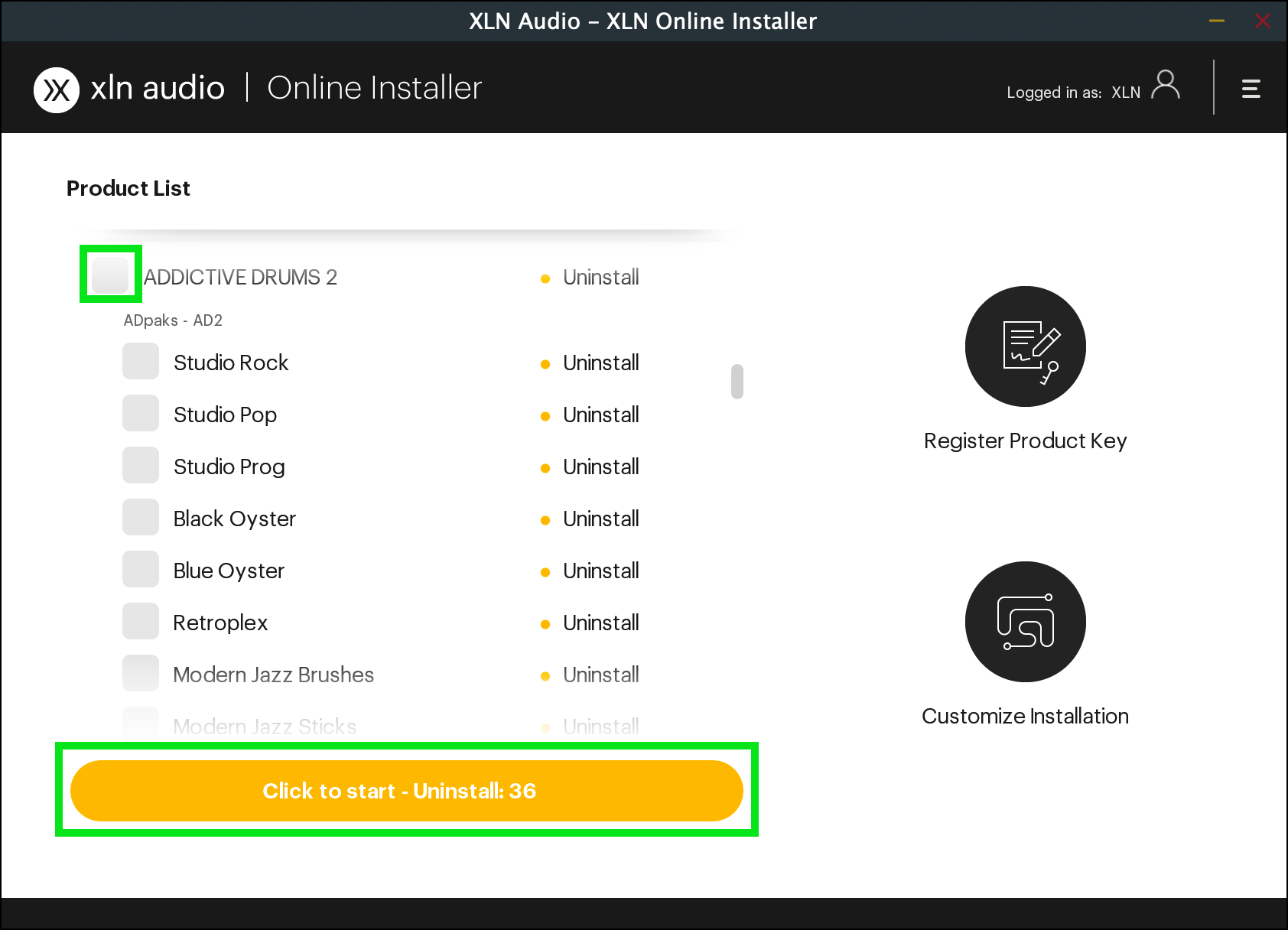Check the Blue Oyster checkbox
Screen dimensions: 1288x930
(141, 569)
